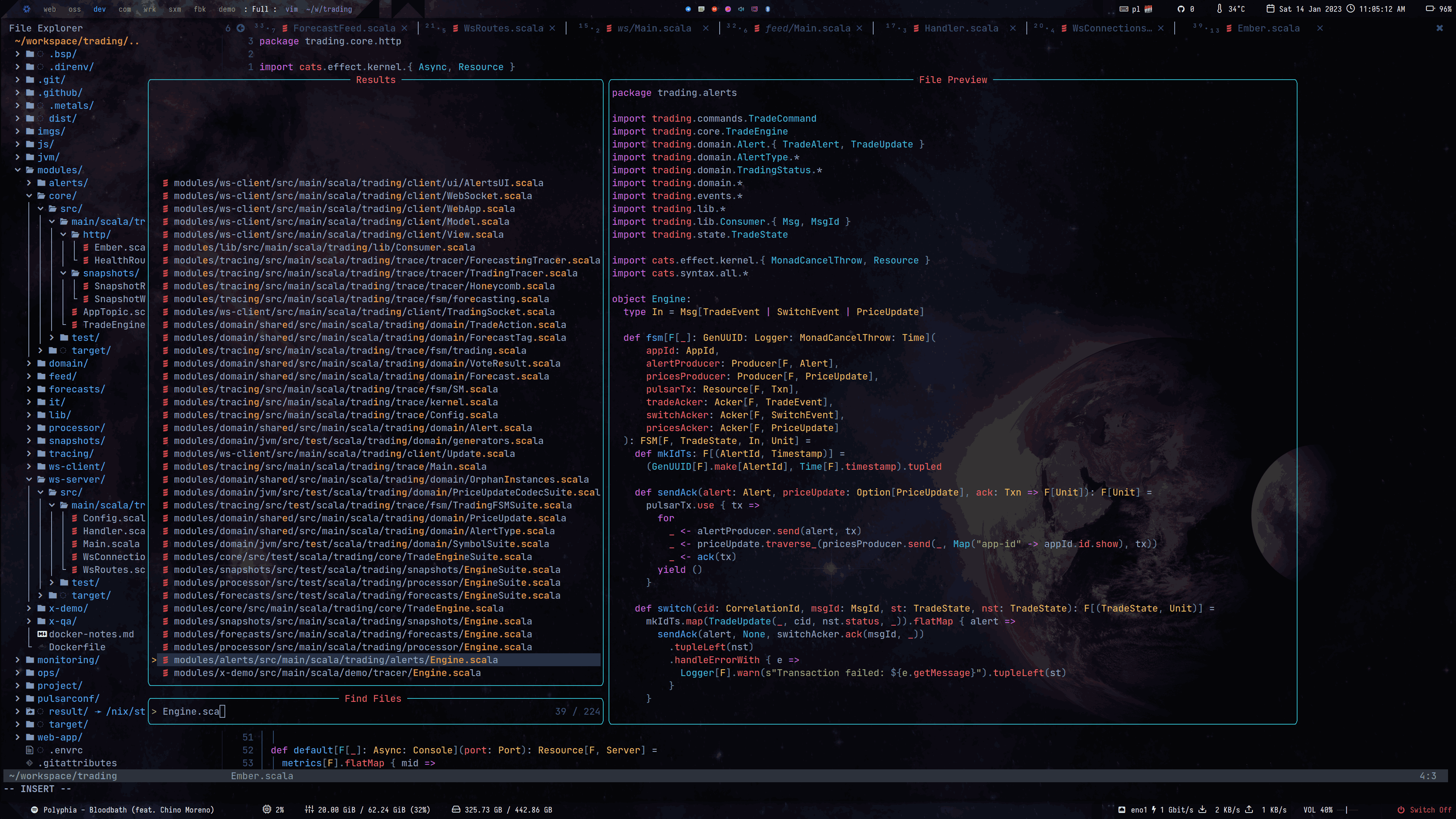The height and width of the screenshot is (819, 1456).
Task: Switch to the dev workspace
Action: 99,9
